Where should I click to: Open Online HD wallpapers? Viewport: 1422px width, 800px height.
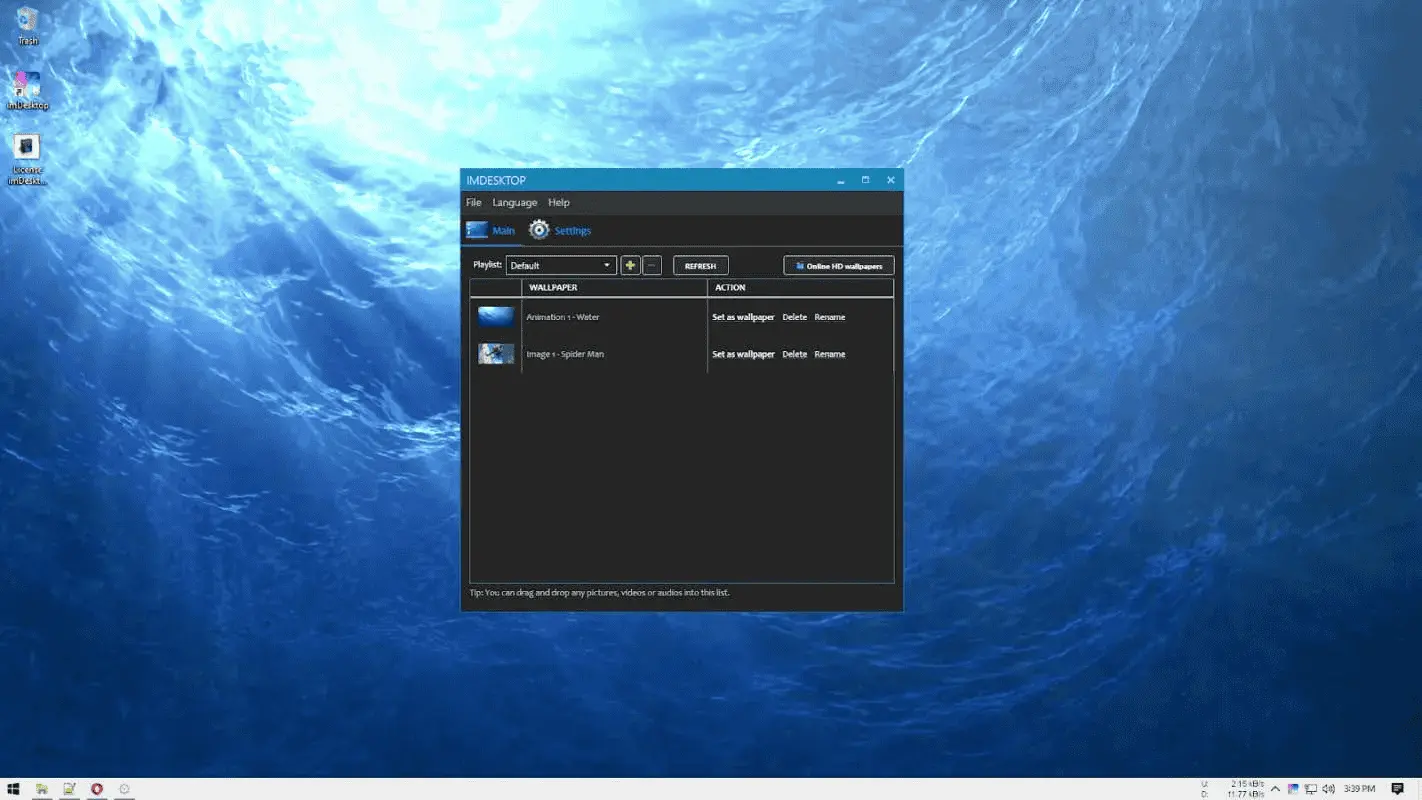838,266
